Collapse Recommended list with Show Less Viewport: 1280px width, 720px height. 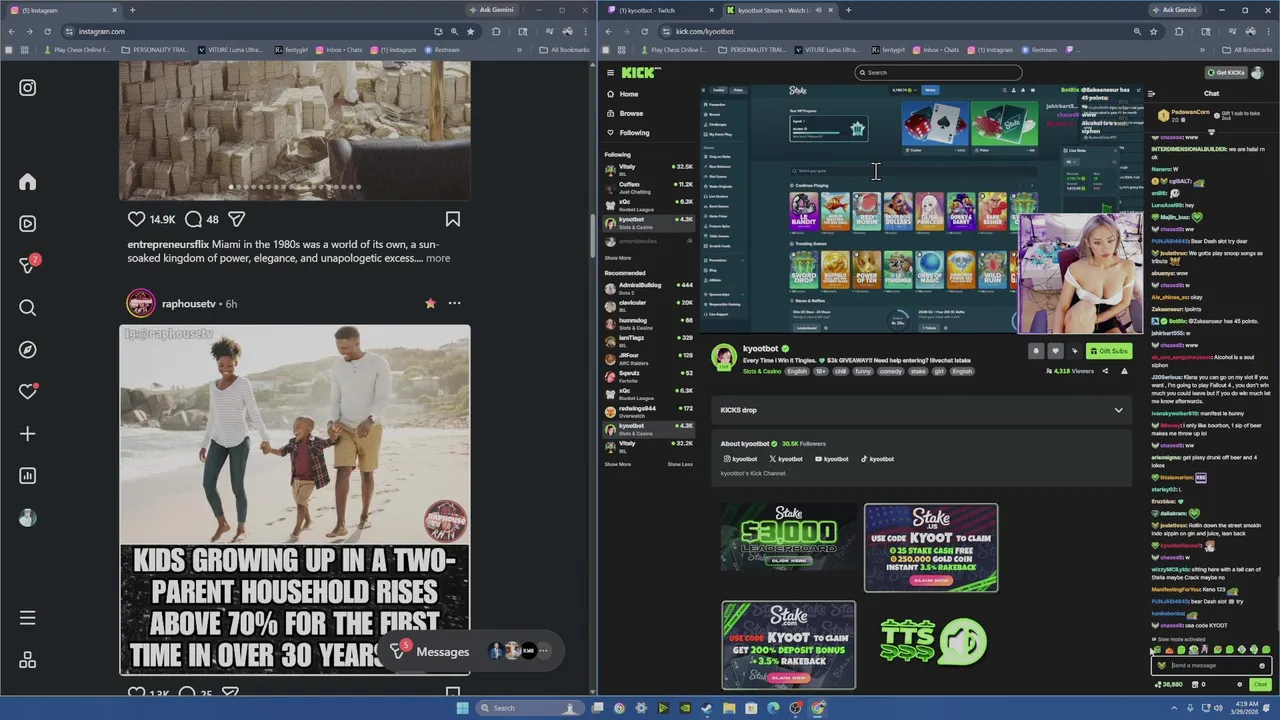pyautogui.click(x=680, y=464)
